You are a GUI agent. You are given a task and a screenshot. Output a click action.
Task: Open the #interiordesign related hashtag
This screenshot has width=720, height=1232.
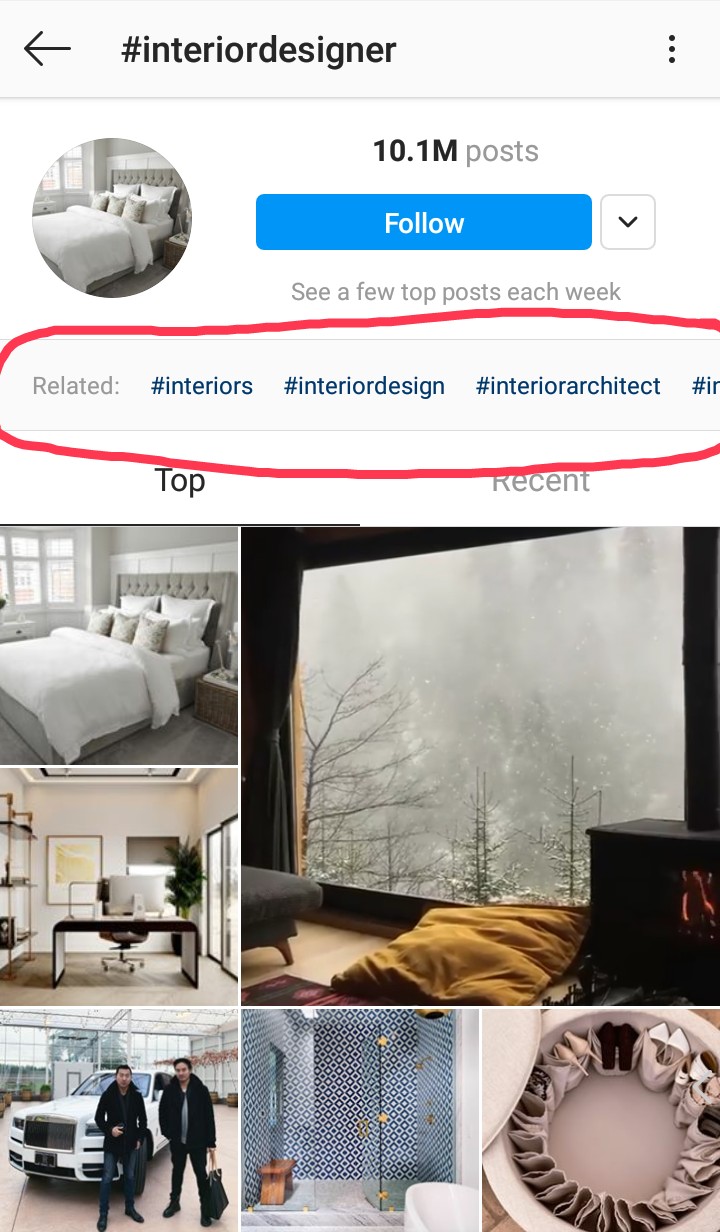[x=364, y=386]
